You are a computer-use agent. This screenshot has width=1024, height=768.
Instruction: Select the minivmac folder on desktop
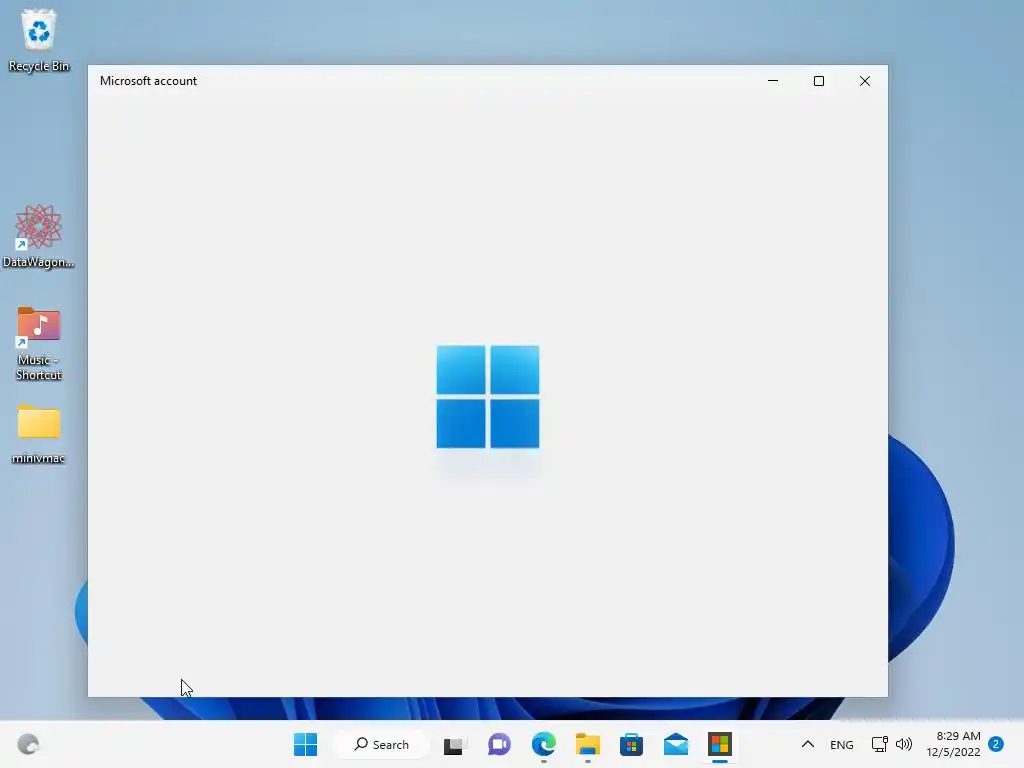(39, 434)
